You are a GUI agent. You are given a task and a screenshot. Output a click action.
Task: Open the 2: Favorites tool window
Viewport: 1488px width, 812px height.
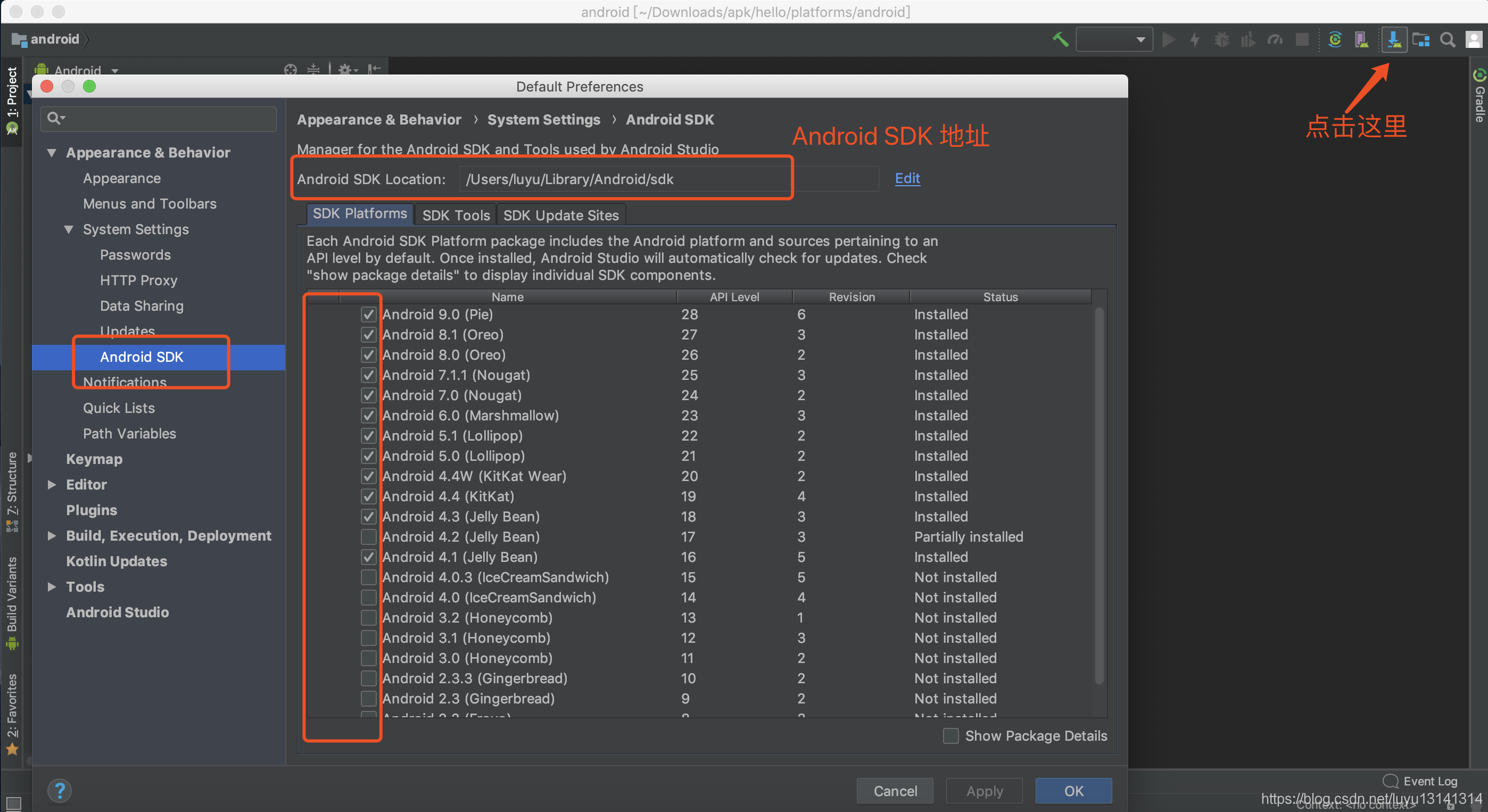coord(12,715)
